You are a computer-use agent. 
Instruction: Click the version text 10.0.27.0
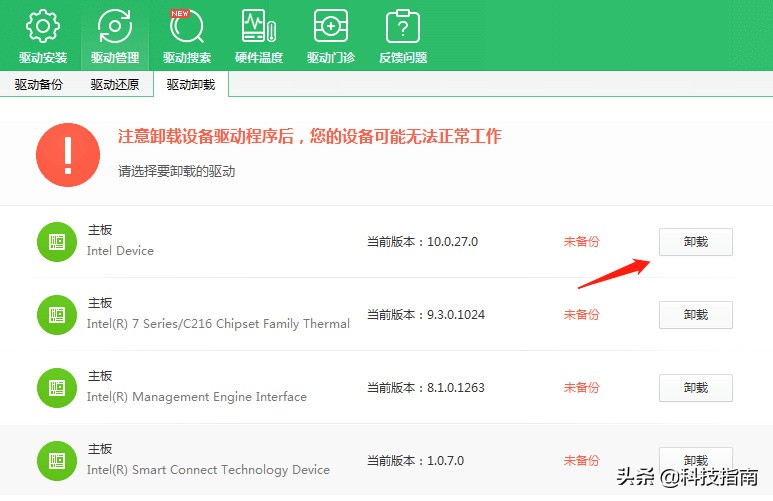(453, 242)
